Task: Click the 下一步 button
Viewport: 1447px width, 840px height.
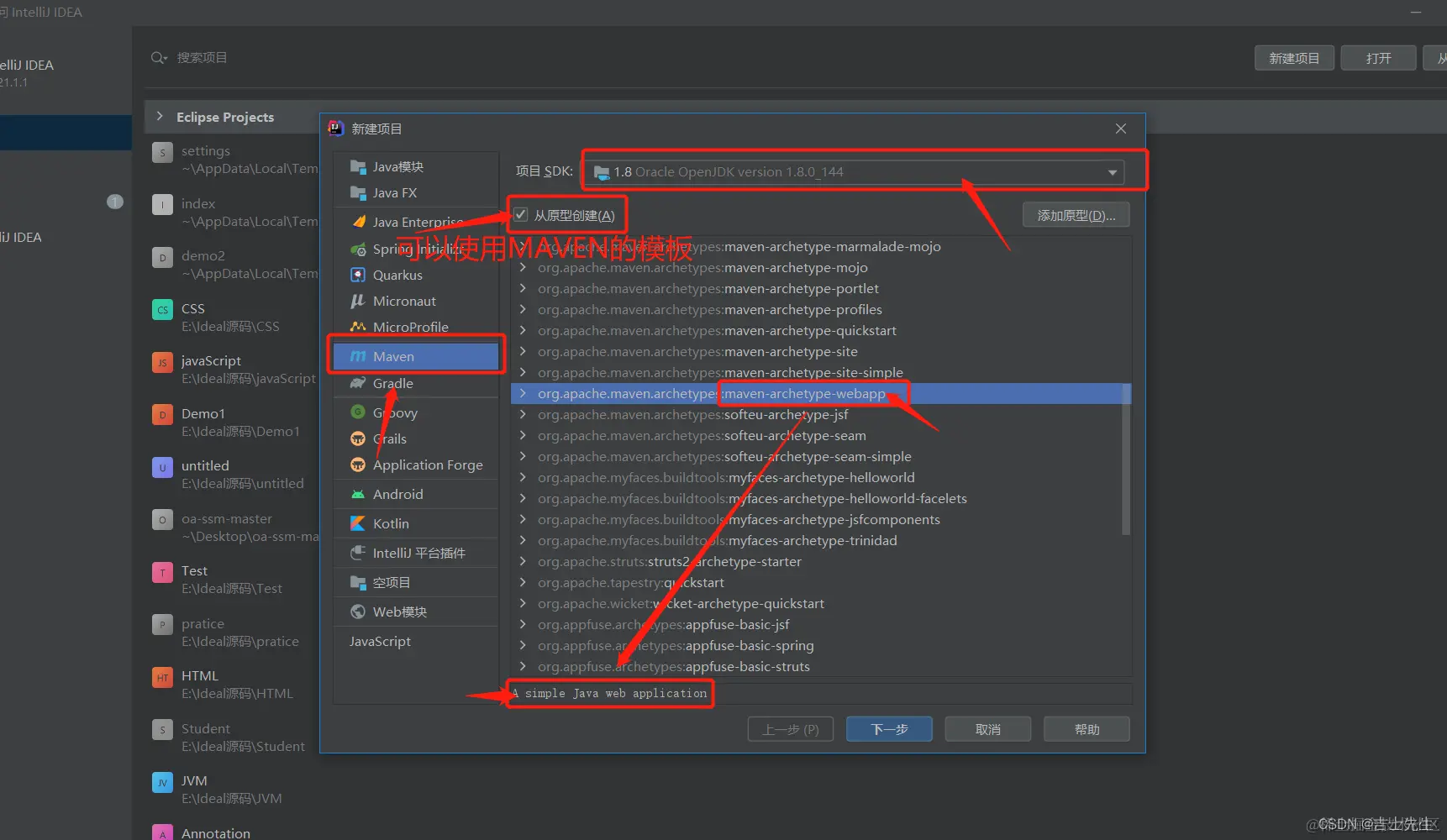Action: [889, 729]
